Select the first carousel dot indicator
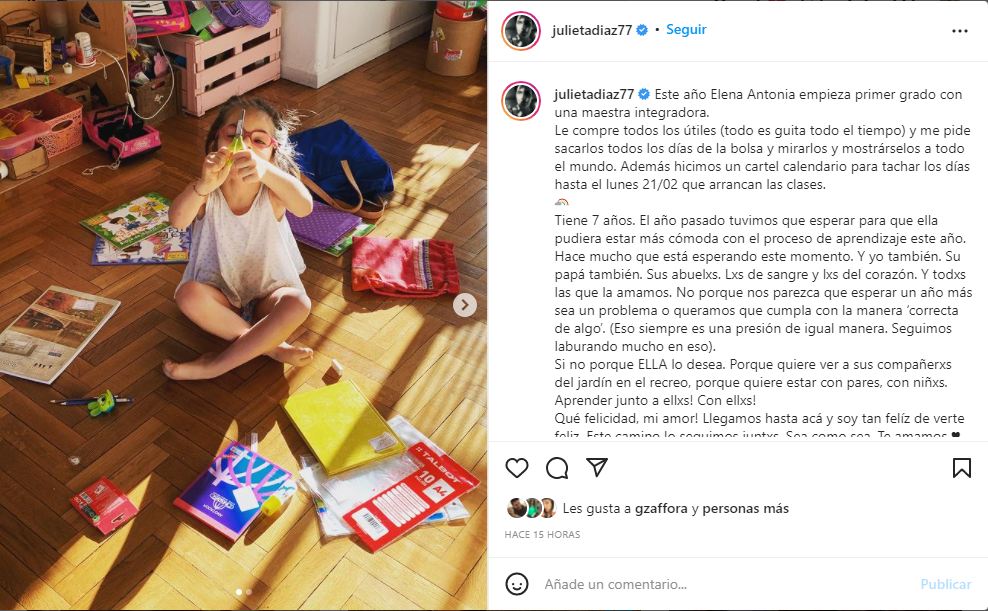988x611 pixels. click(239, 592)
